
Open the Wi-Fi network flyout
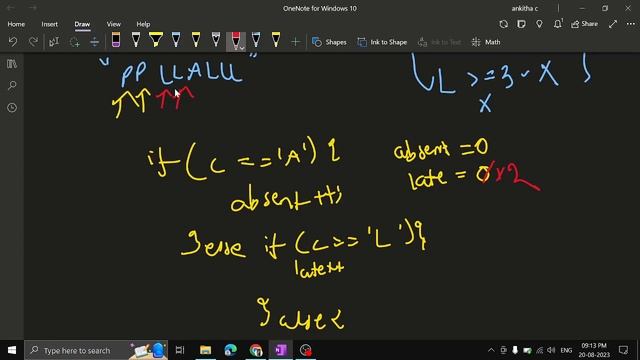click(x=540, y=350)
